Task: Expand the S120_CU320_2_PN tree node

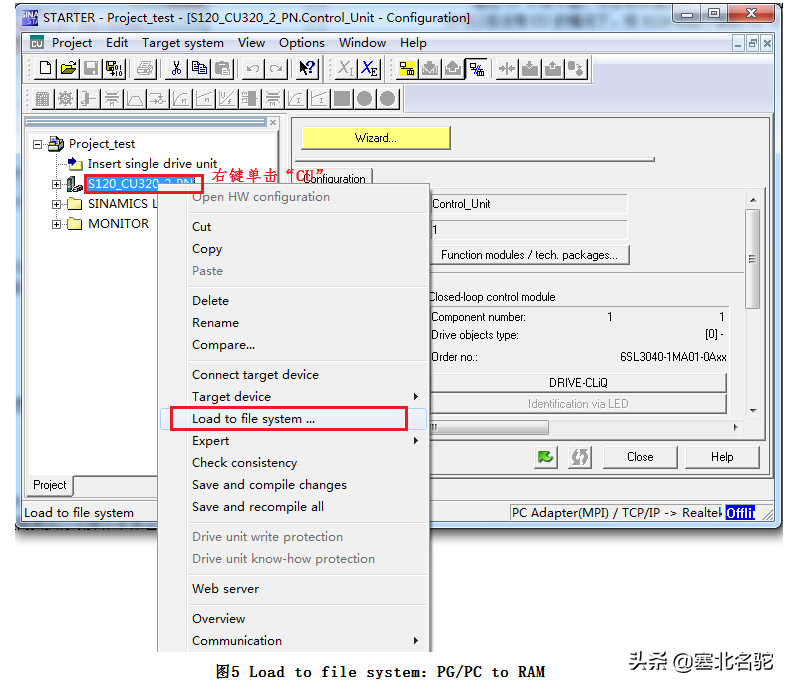Action: [57, 184]
